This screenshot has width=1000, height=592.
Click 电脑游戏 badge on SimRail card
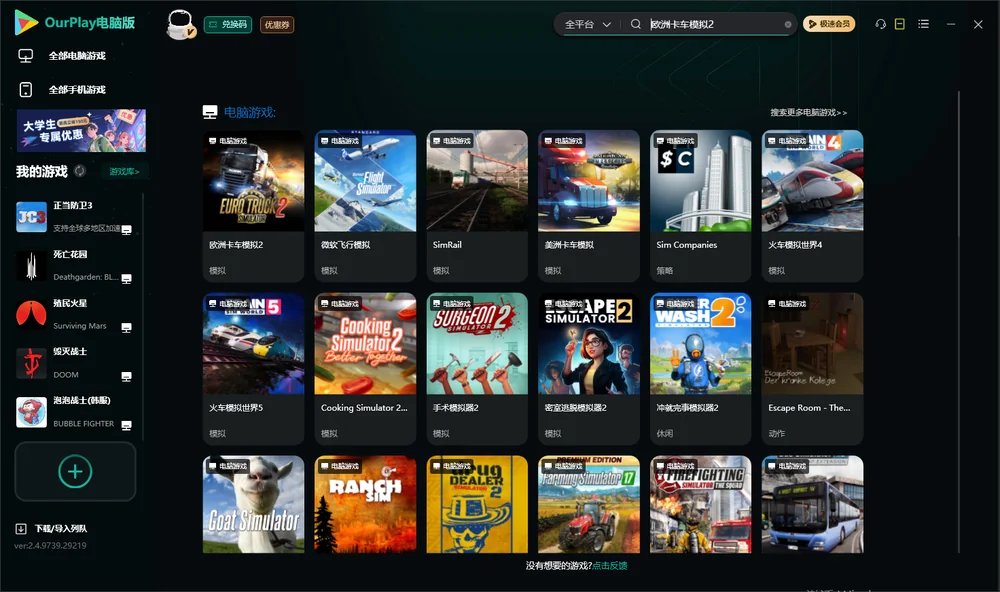point(450,140)
